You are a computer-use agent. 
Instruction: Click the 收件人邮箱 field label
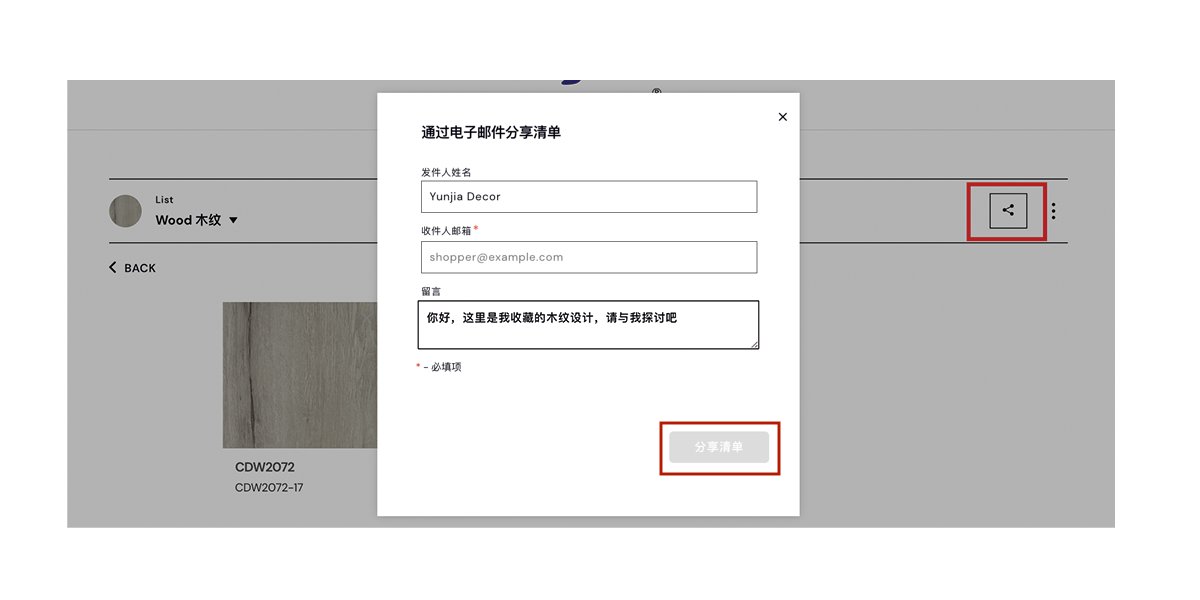point(446,231)
